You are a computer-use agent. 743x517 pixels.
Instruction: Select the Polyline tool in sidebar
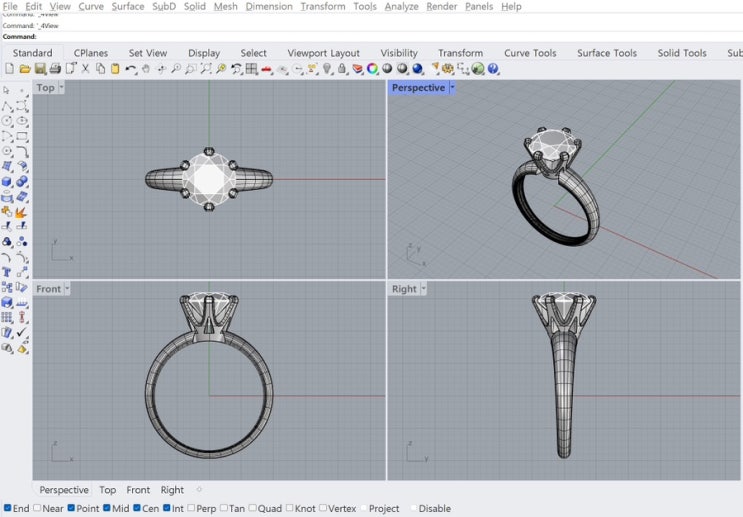7,106
